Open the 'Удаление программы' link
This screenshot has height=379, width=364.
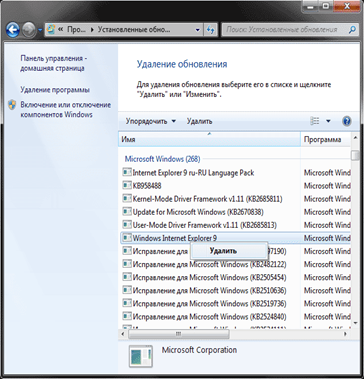click(x=55, y=90)
